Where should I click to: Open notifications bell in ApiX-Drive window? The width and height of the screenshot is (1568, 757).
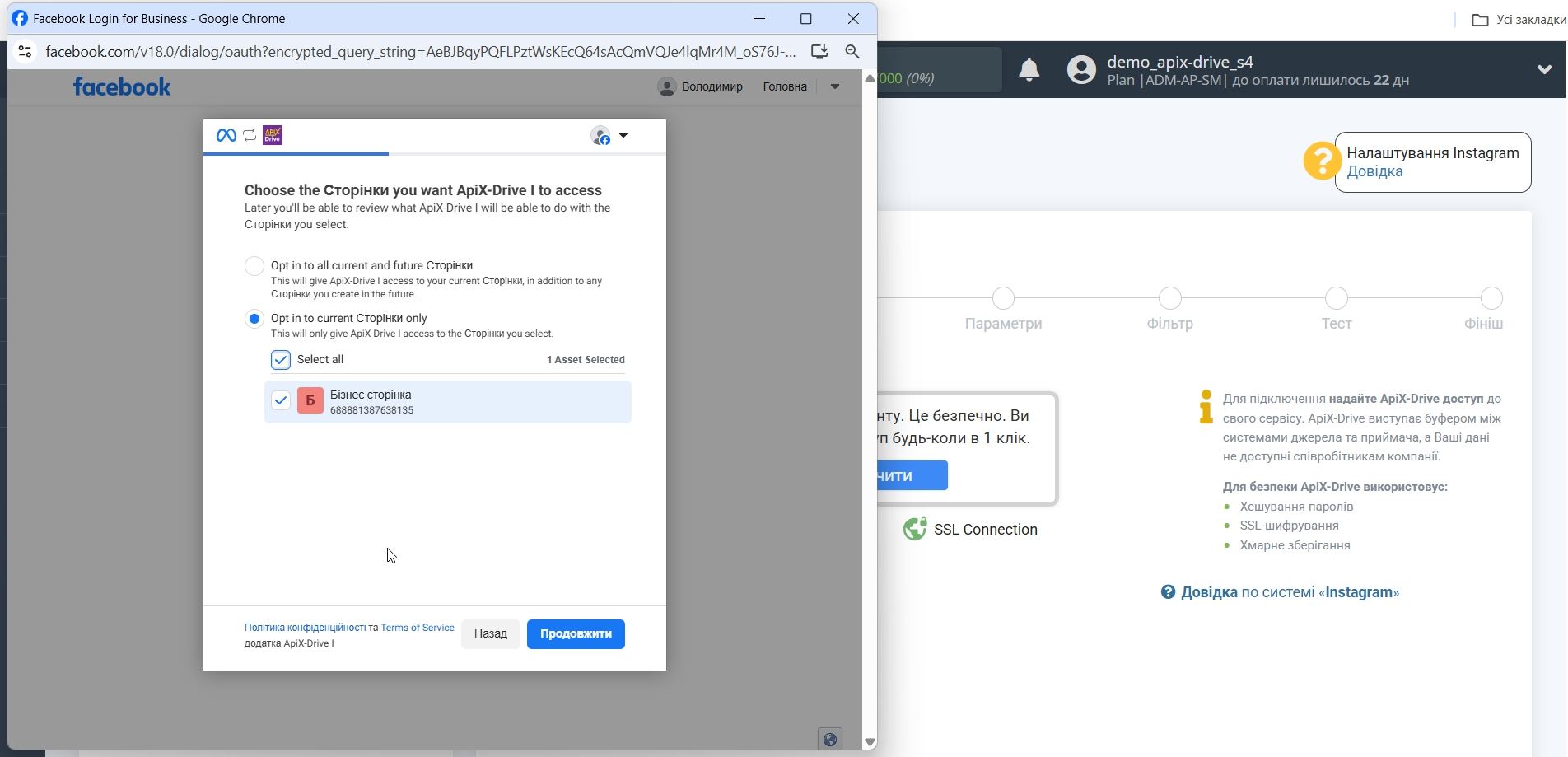click(x=1029, y=70)
